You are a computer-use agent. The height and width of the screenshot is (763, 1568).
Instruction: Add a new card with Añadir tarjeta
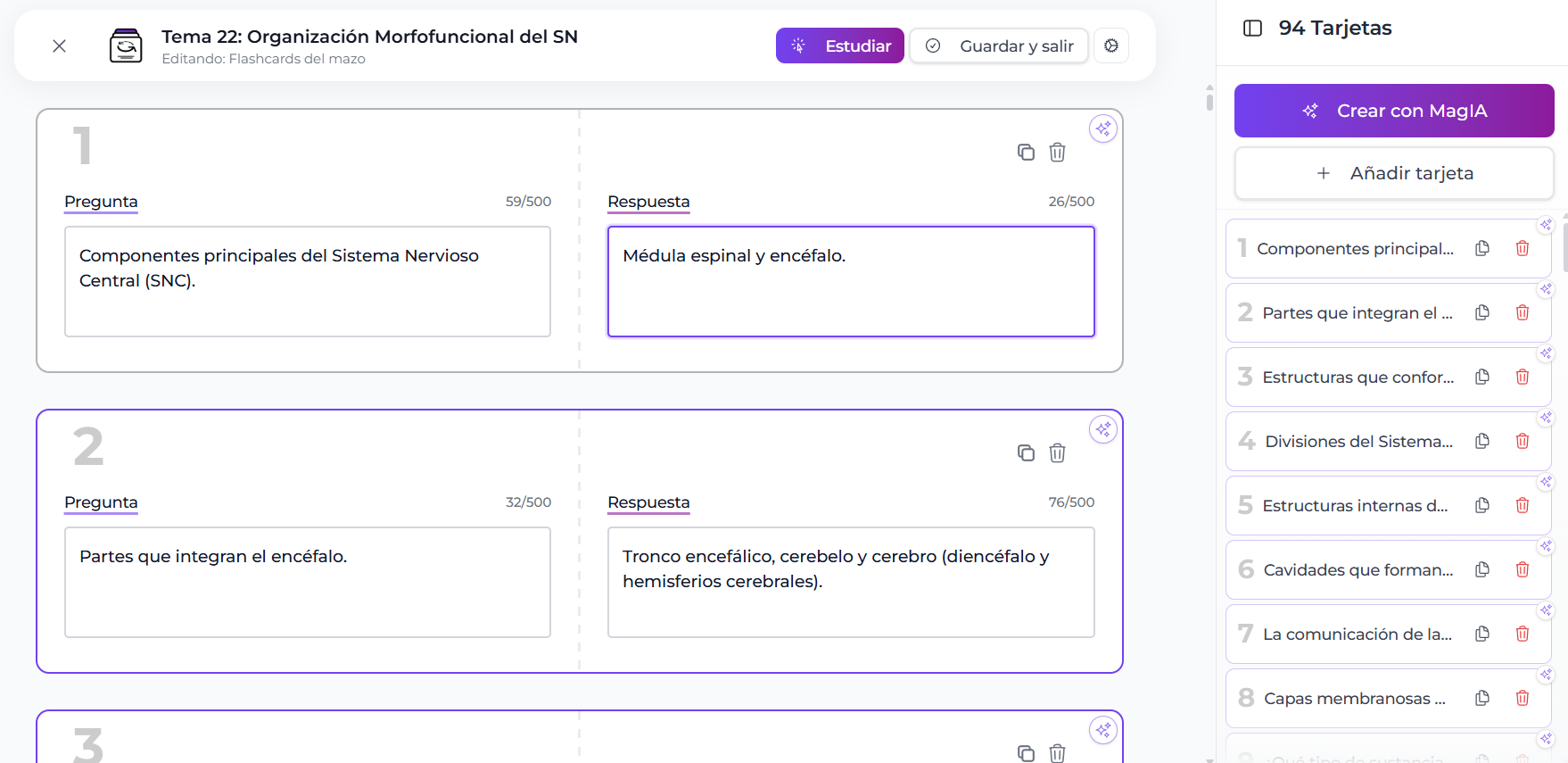(x=1393, y=173)
